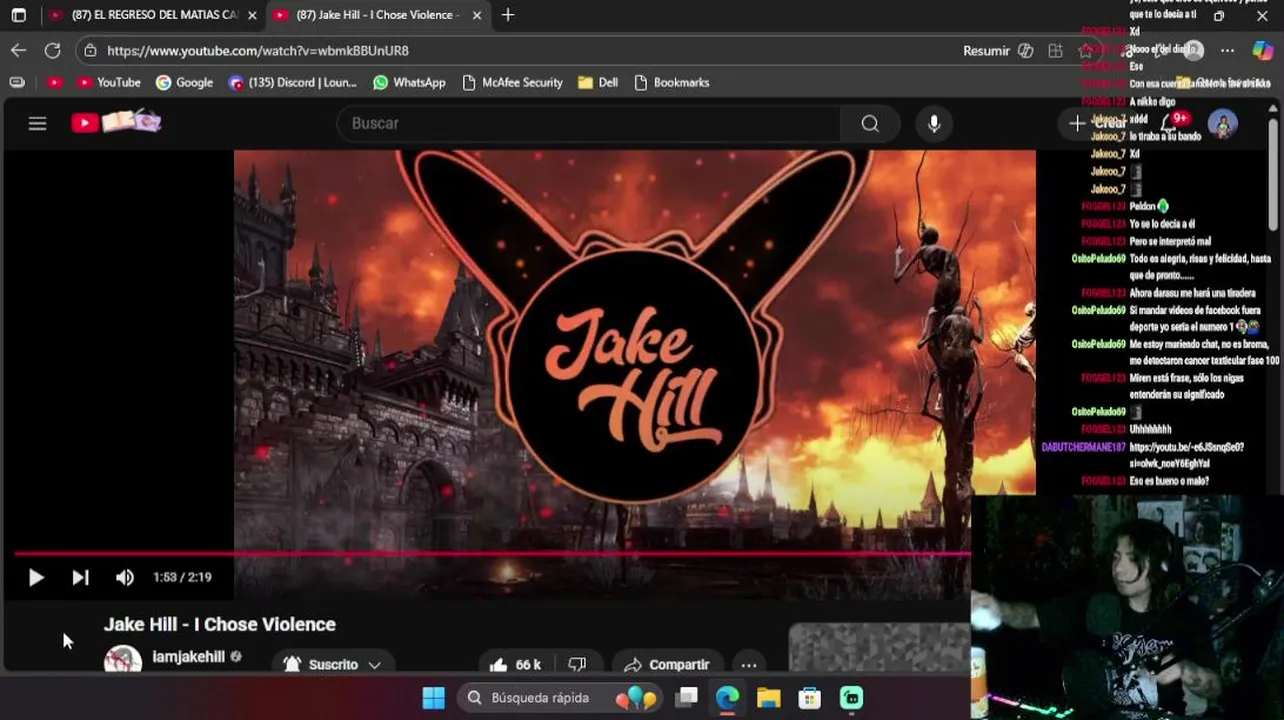Click the red video progress bar
The width and height of the screenshot is (1284, 720).
pyautogui.click(x=492, y=553)
